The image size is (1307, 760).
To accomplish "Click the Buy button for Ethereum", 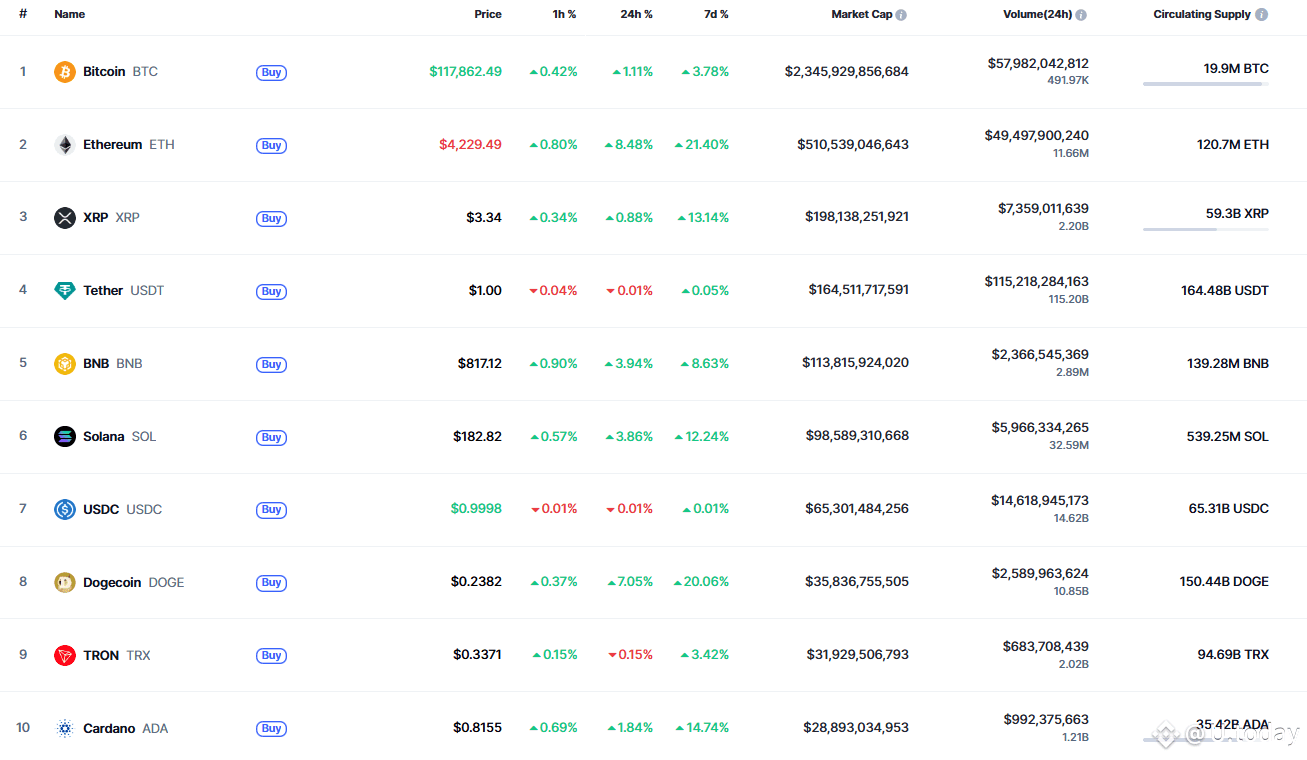I will pyautogui.click(x=271, y=145).
